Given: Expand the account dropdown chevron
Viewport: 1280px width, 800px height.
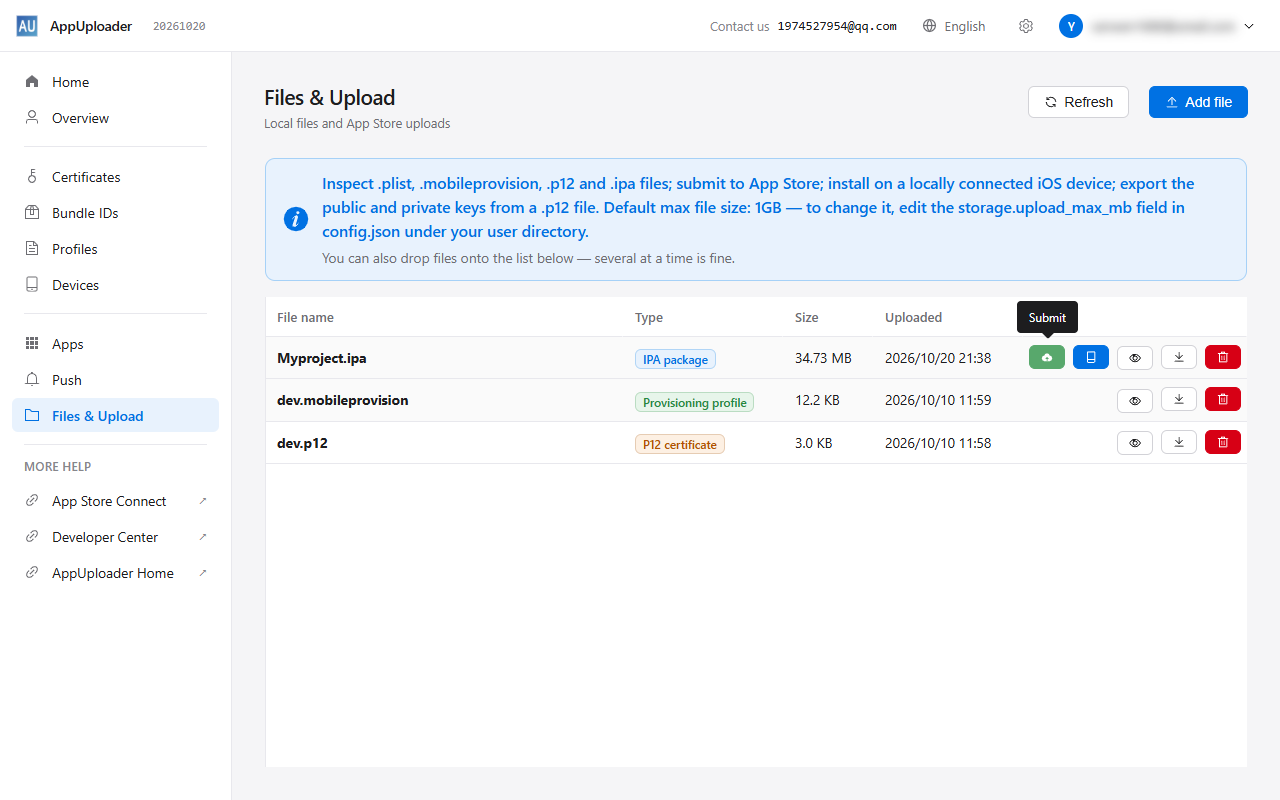Looking at the screenshot, I should click(x=1249, y=26).
